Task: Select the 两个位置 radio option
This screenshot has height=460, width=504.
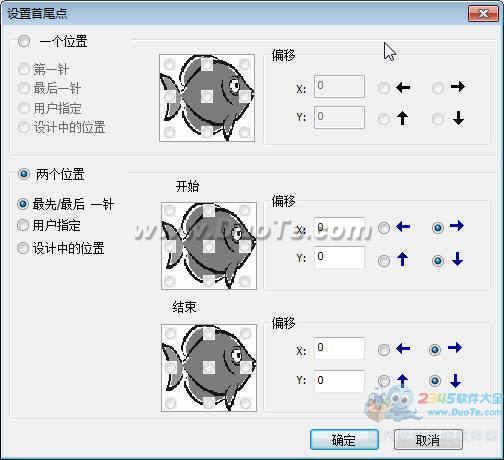Action: coord(24,174)
